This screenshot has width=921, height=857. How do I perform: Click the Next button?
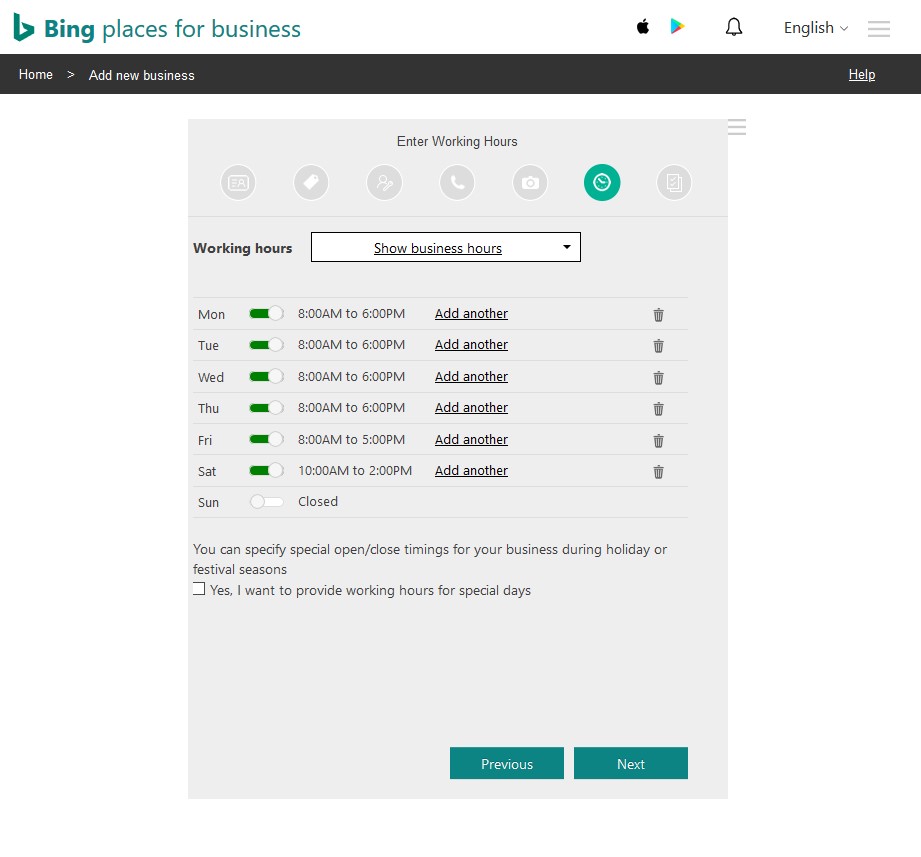point(630,763)
